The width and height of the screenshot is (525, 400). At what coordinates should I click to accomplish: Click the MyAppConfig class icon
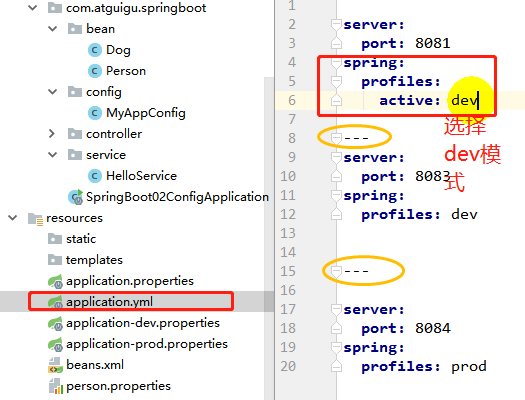pyautogui.click(x=95, y=113)
